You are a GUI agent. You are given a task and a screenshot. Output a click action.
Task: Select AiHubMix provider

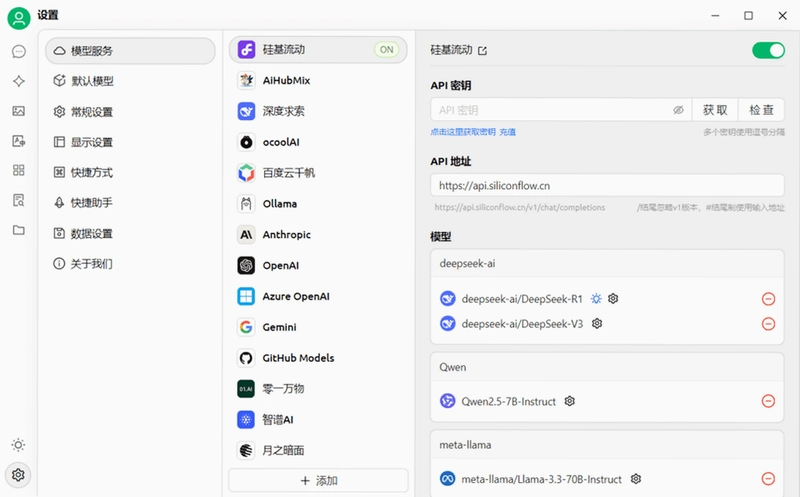coord(318,81)
